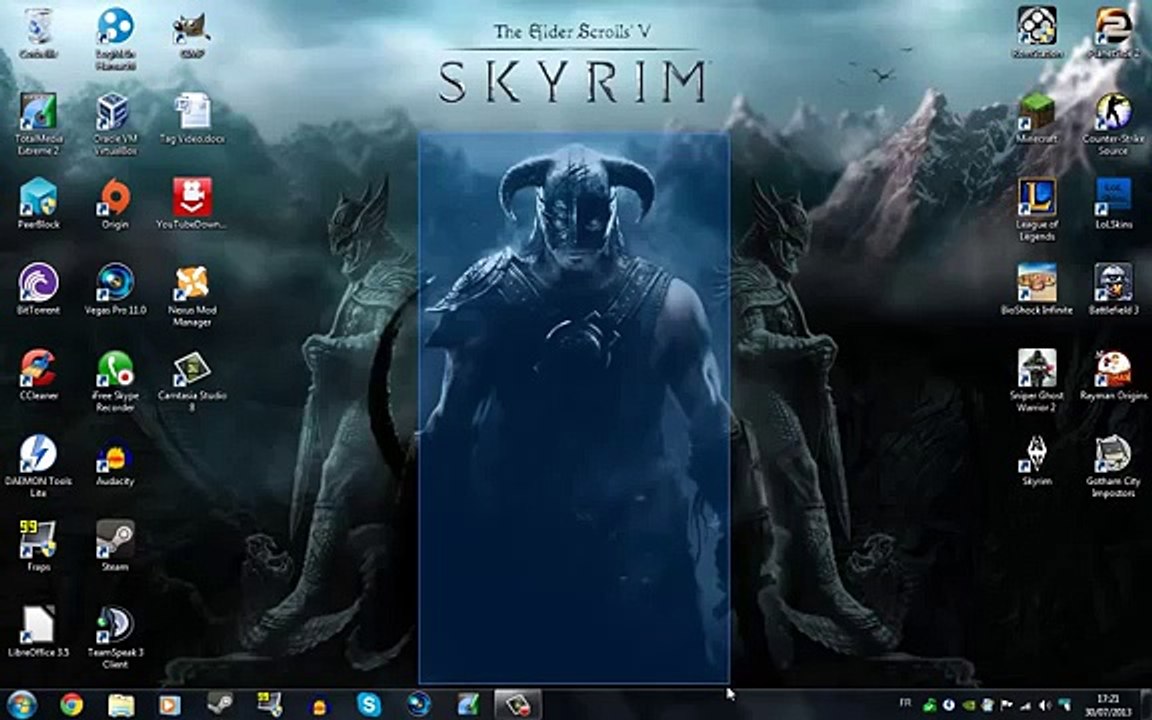Open iFree Skype Recorder shortcut
The height and width of the screenshot is (720, 1152).
click(115, 380)
